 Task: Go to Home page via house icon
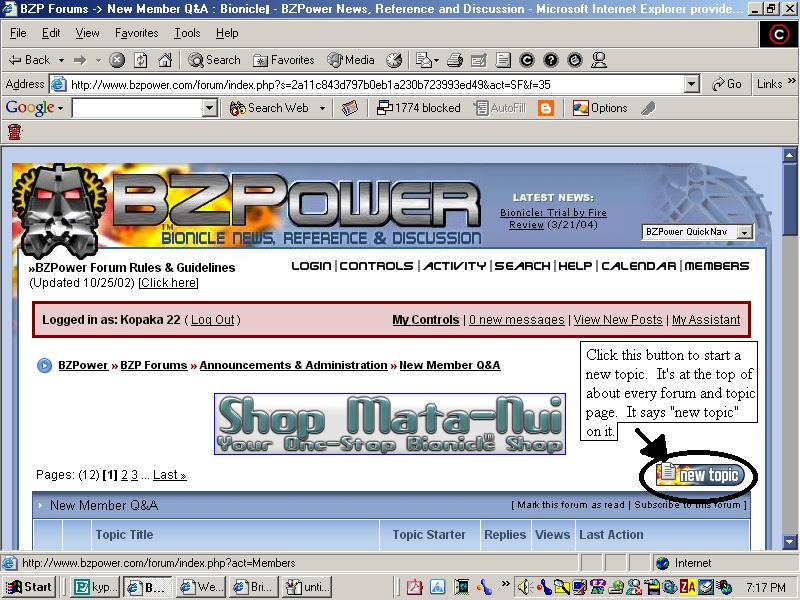tap(165, 60)
